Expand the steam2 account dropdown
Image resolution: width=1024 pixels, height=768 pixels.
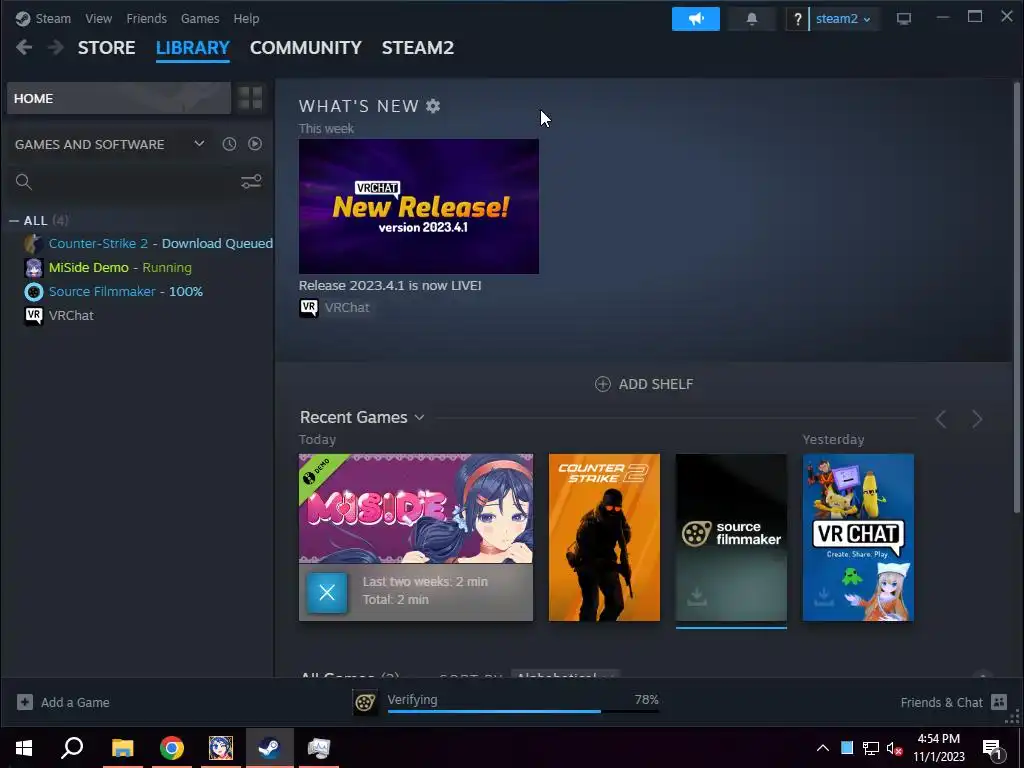click(843, 19)
